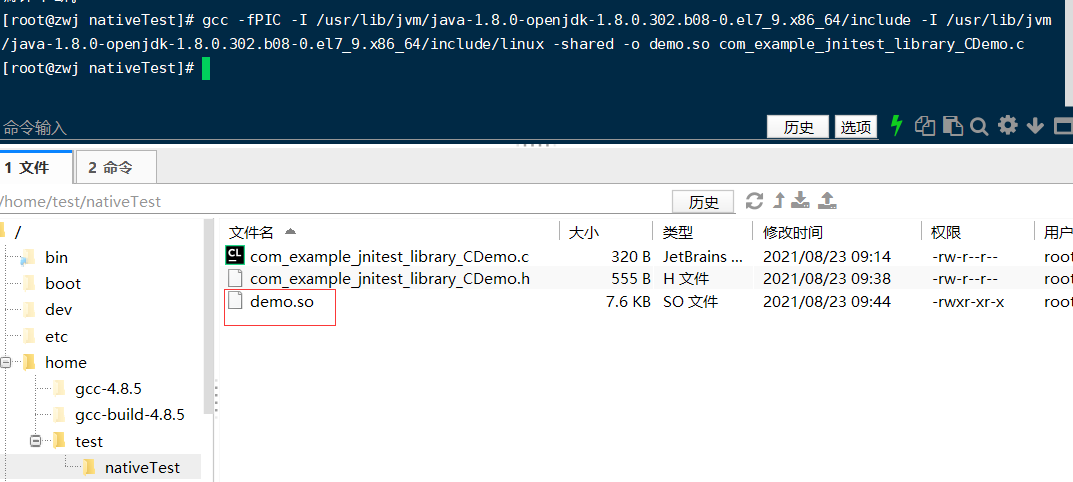Viewport: 1073px width, 482px height.
Task: Click the 命令输入 command input field
Action: point(380,127)
